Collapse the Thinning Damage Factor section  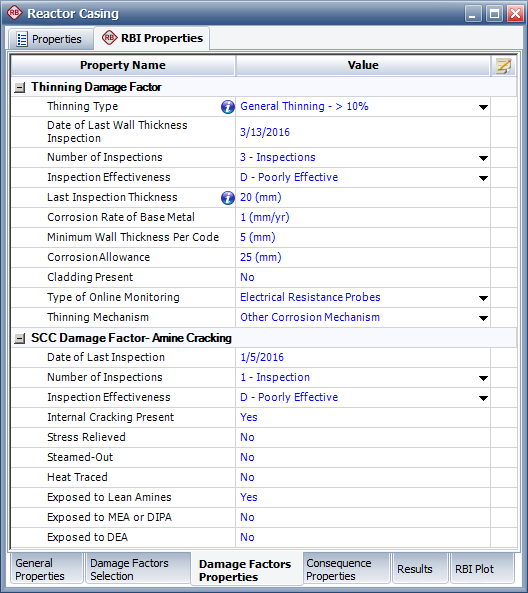coord(19,88)
